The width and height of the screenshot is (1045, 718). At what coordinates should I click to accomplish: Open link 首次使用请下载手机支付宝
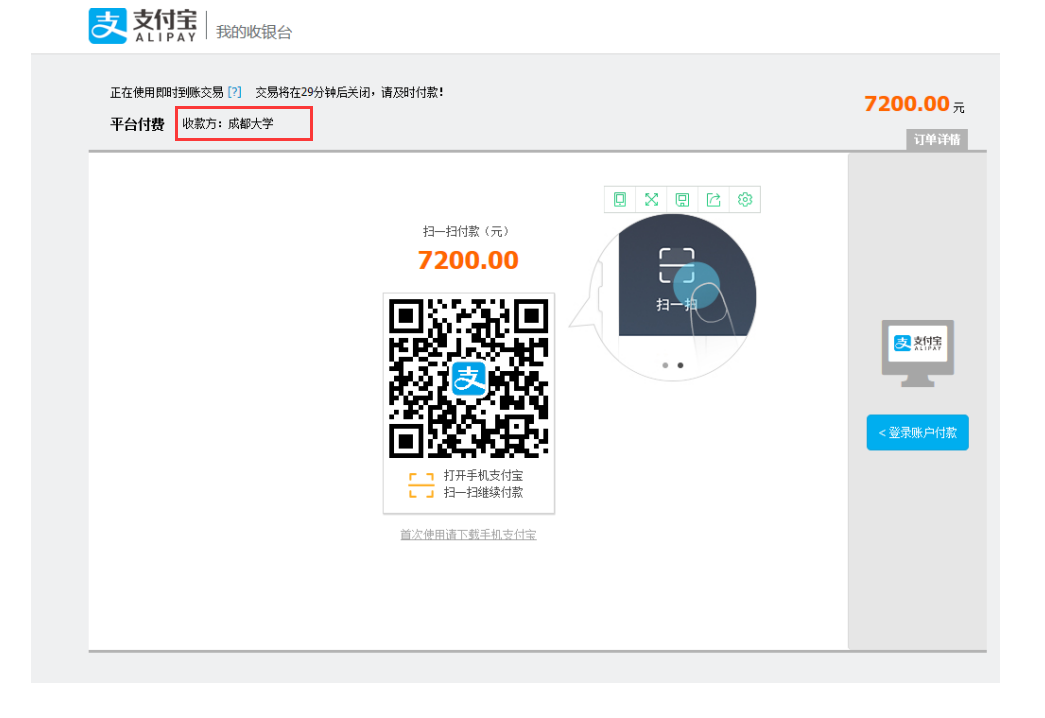click(468, 535)
